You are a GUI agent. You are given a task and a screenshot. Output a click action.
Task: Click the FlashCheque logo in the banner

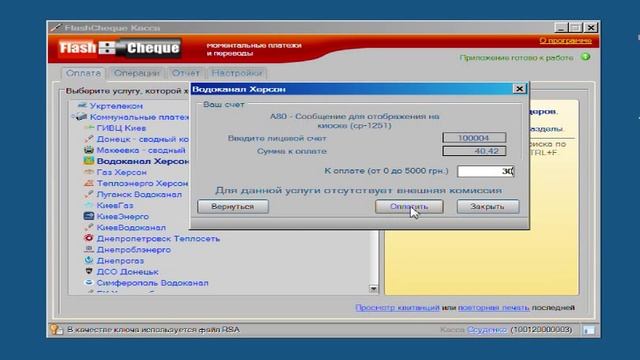click(119, 48)
